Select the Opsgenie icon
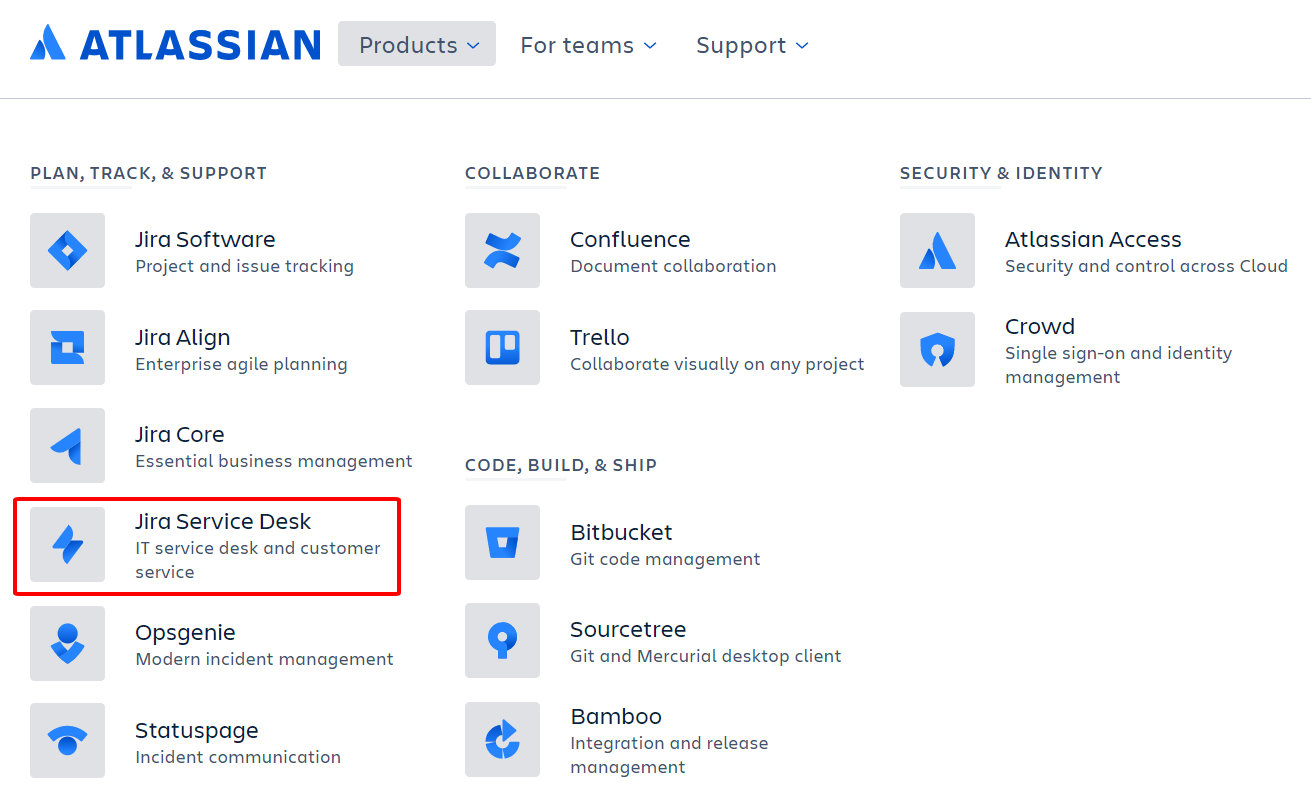 tap(67, 643)
